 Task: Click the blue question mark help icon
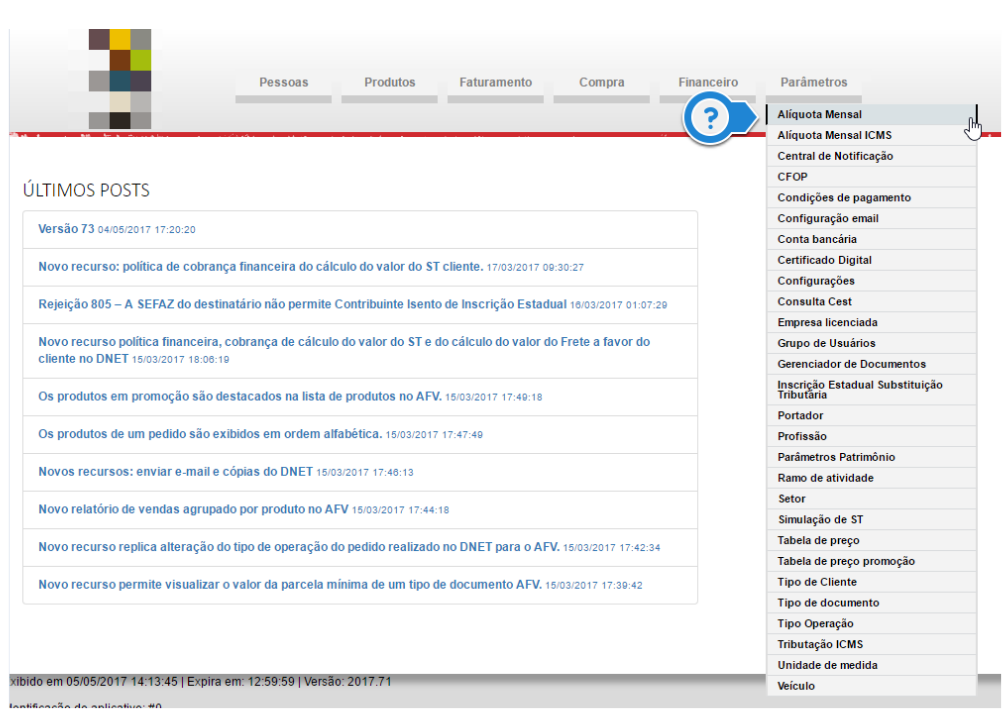click(x=710, y=118)
